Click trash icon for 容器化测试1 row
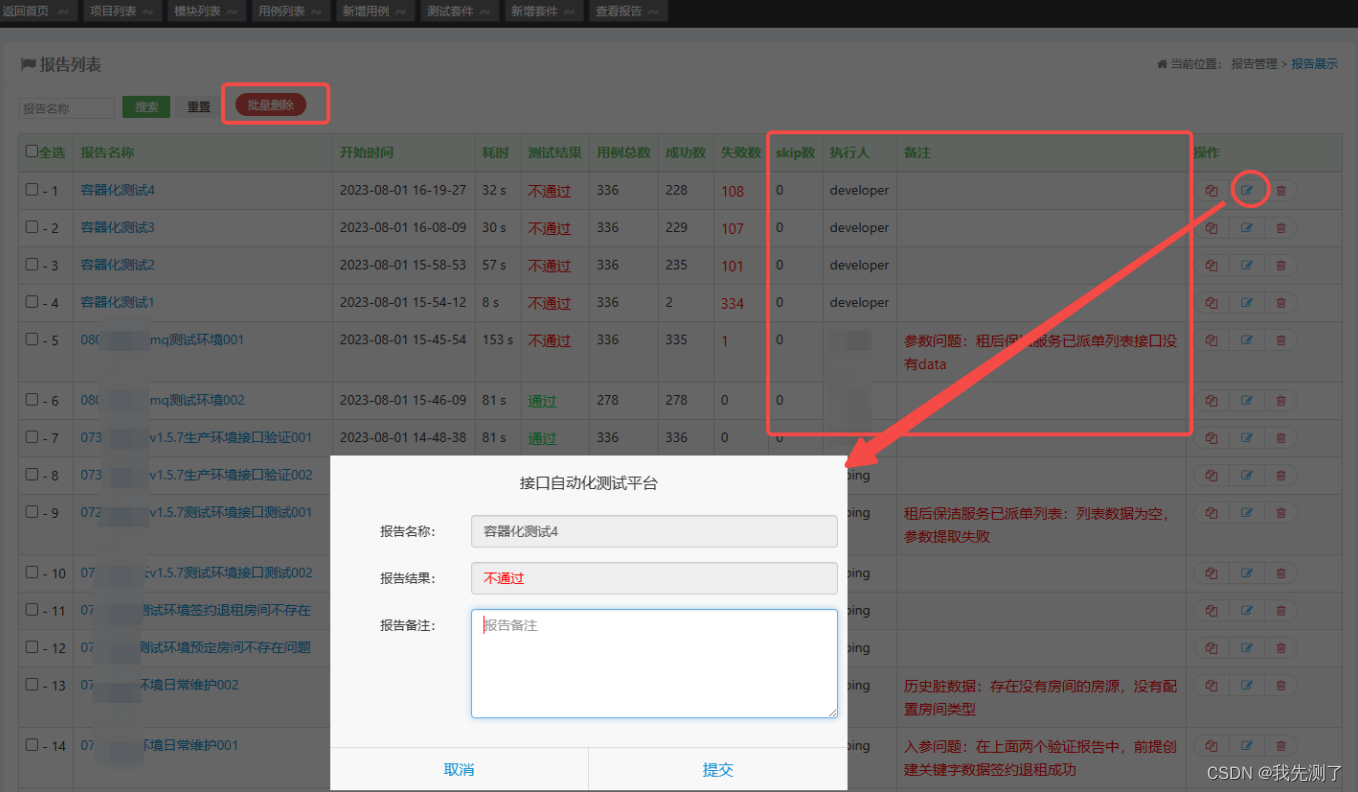 click(1281, 302)
